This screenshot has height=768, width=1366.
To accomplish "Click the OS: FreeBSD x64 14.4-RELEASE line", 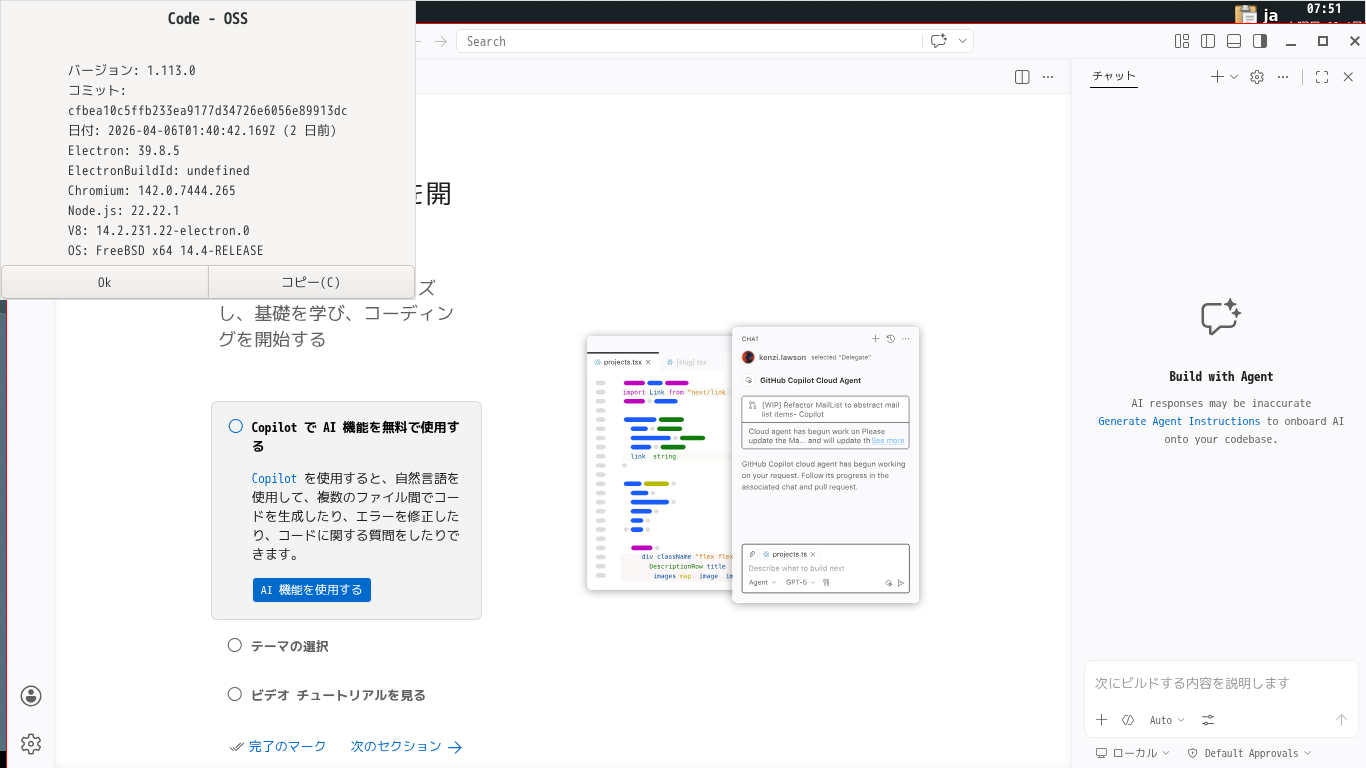I will click(x=166, y=250).
